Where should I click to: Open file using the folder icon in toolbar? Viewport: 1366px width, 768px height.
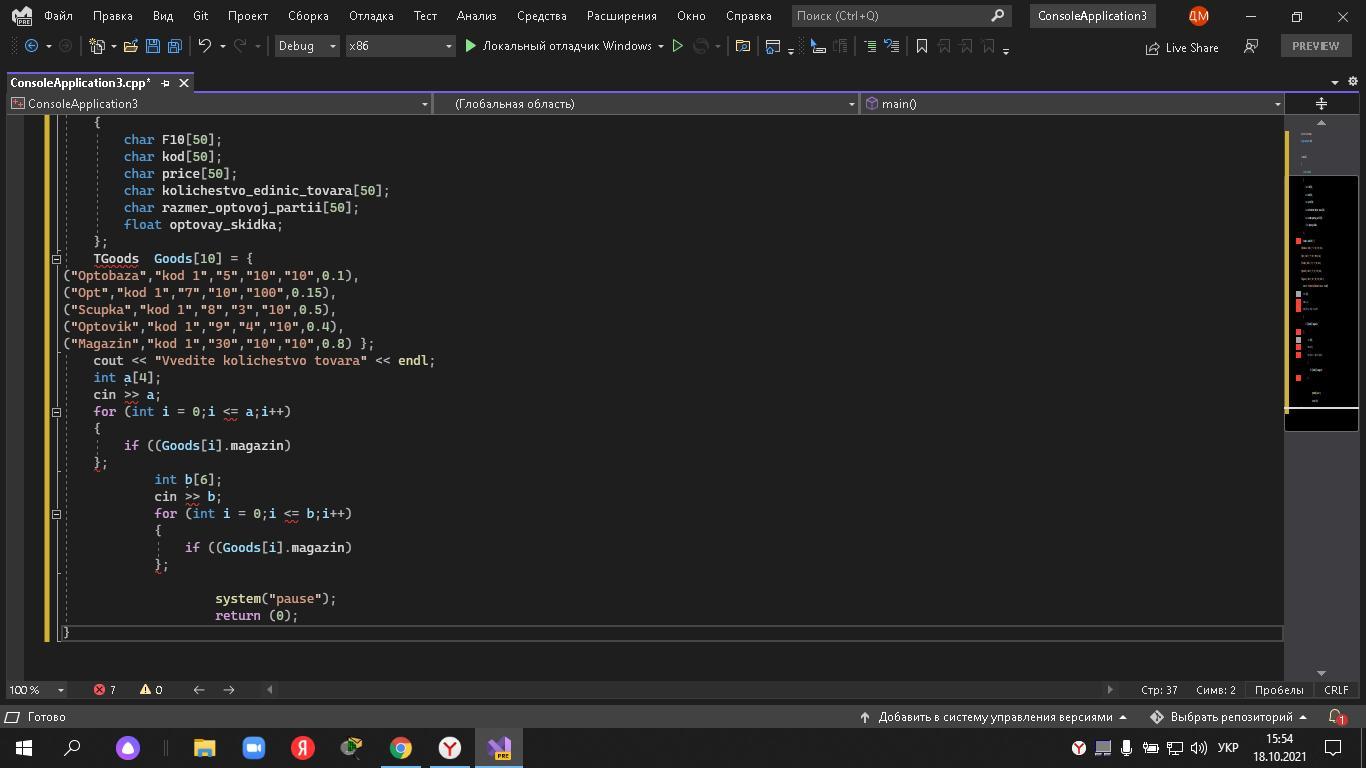point(131,46)
